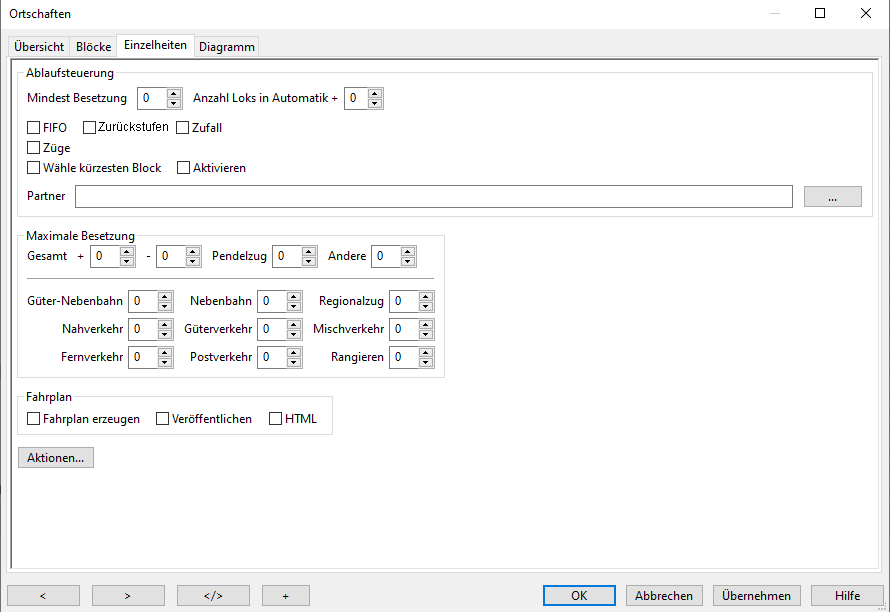Image resolution: width=890 pixels, height=612 pixels.
Task: Click the Aktionen... button
Action: click(x=56, y=457)
